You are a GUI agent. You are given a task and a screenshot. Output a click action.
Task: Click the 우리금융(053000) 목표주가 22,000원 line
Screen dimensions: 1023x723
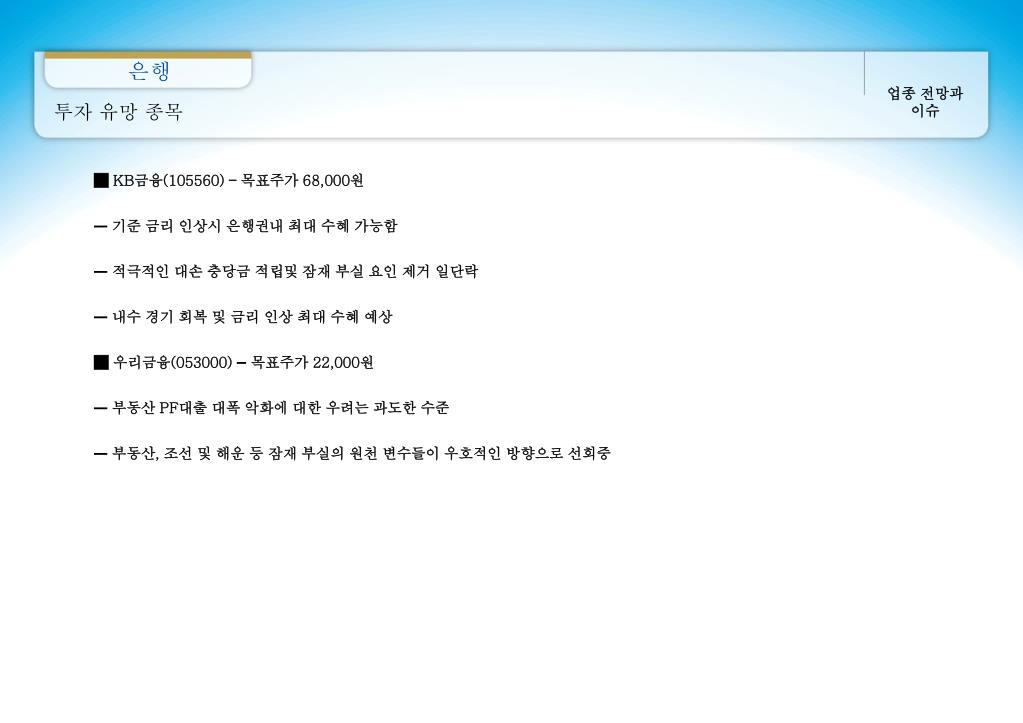coord(234,362)
